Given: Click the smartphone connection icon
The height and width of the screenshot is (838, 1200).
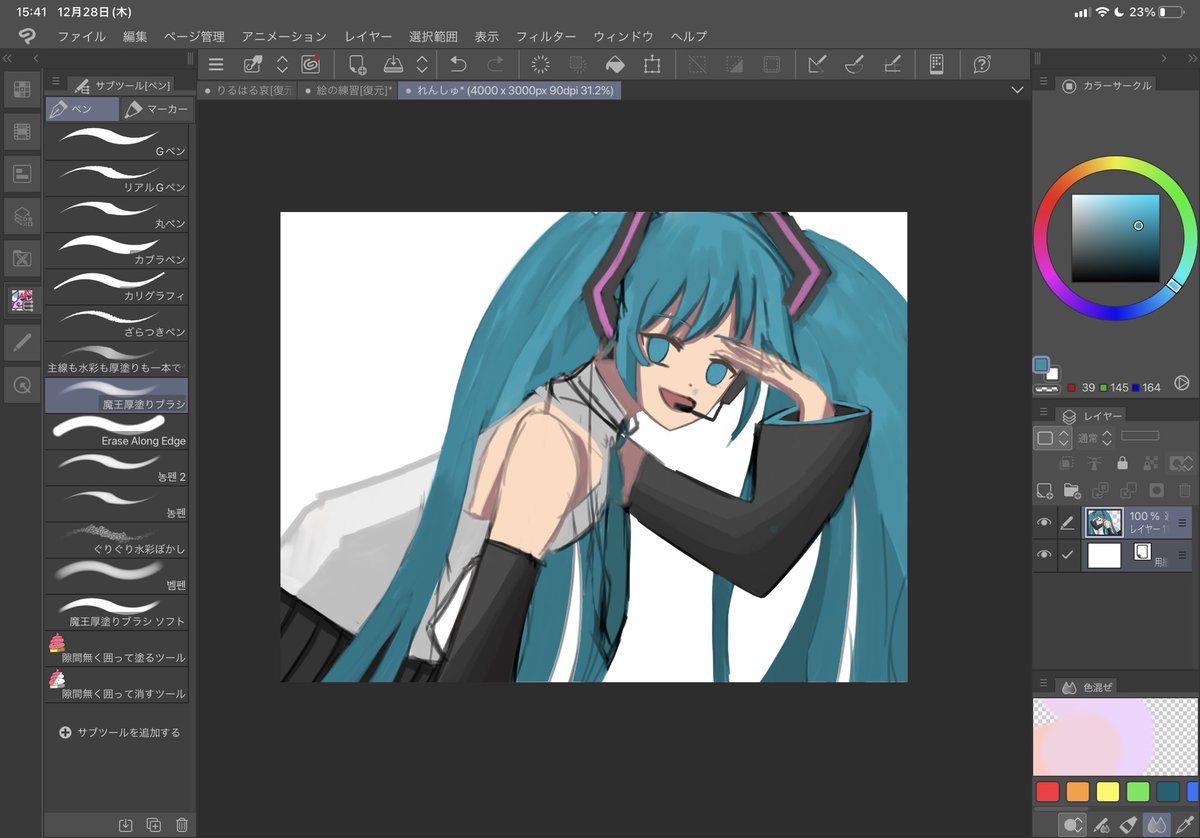Looking at the screenshot, I should [936, 64].
